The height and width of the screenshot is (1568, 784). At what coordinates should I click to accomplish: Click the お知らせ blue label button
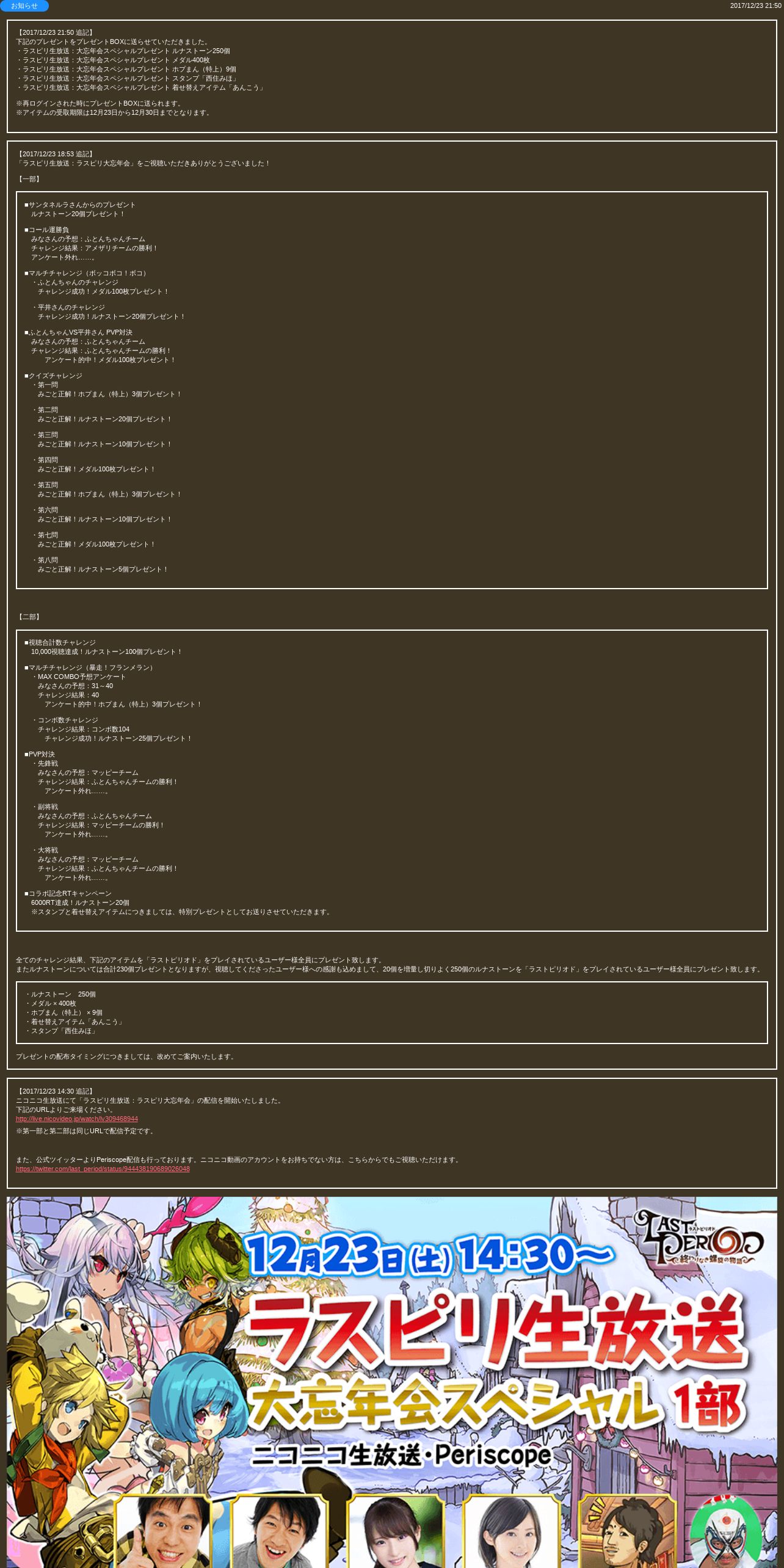[24, 5]
